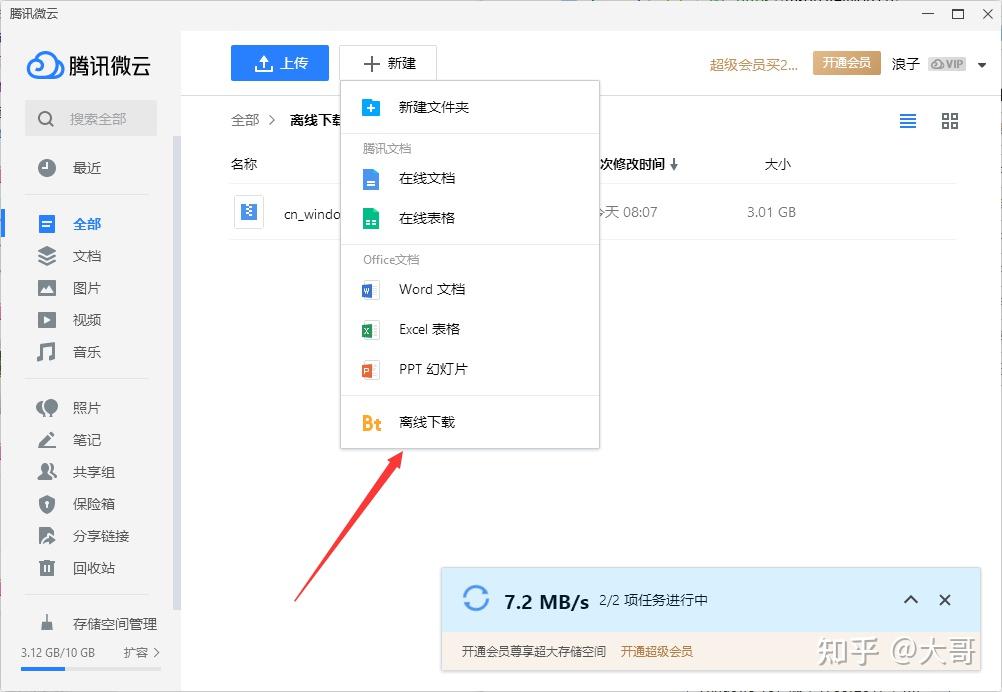Screen dimensions: 1002x692
Task: Close the transfer task panel
Action: click(944, 599)
